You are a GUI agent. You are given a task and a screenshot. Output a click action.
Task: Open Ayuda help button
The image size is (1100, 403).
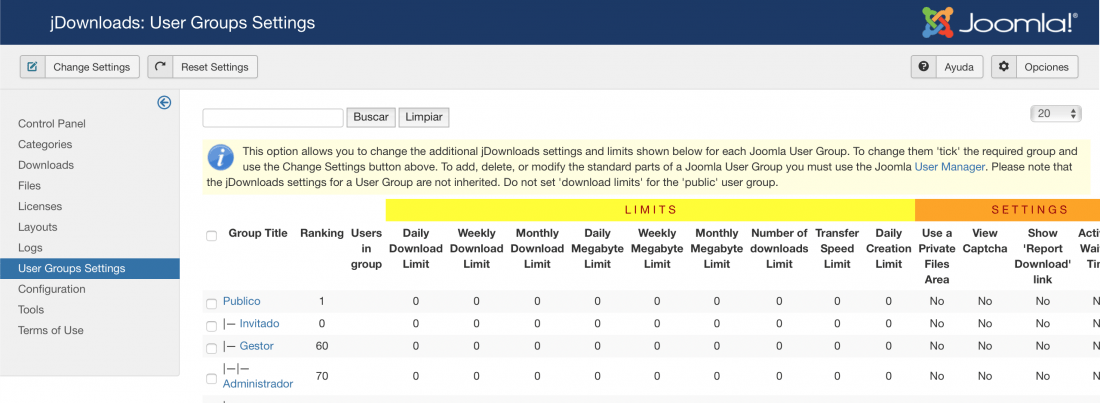947,67
